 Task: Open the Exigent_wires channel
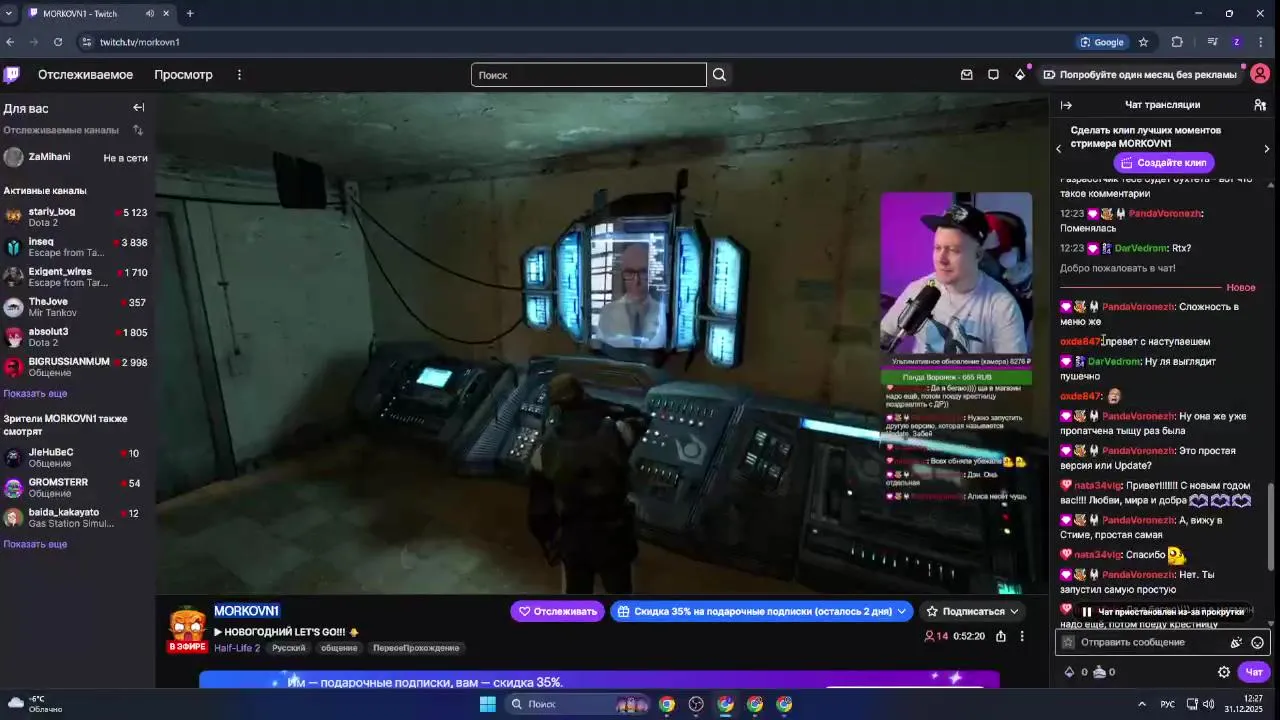(77, 277)
